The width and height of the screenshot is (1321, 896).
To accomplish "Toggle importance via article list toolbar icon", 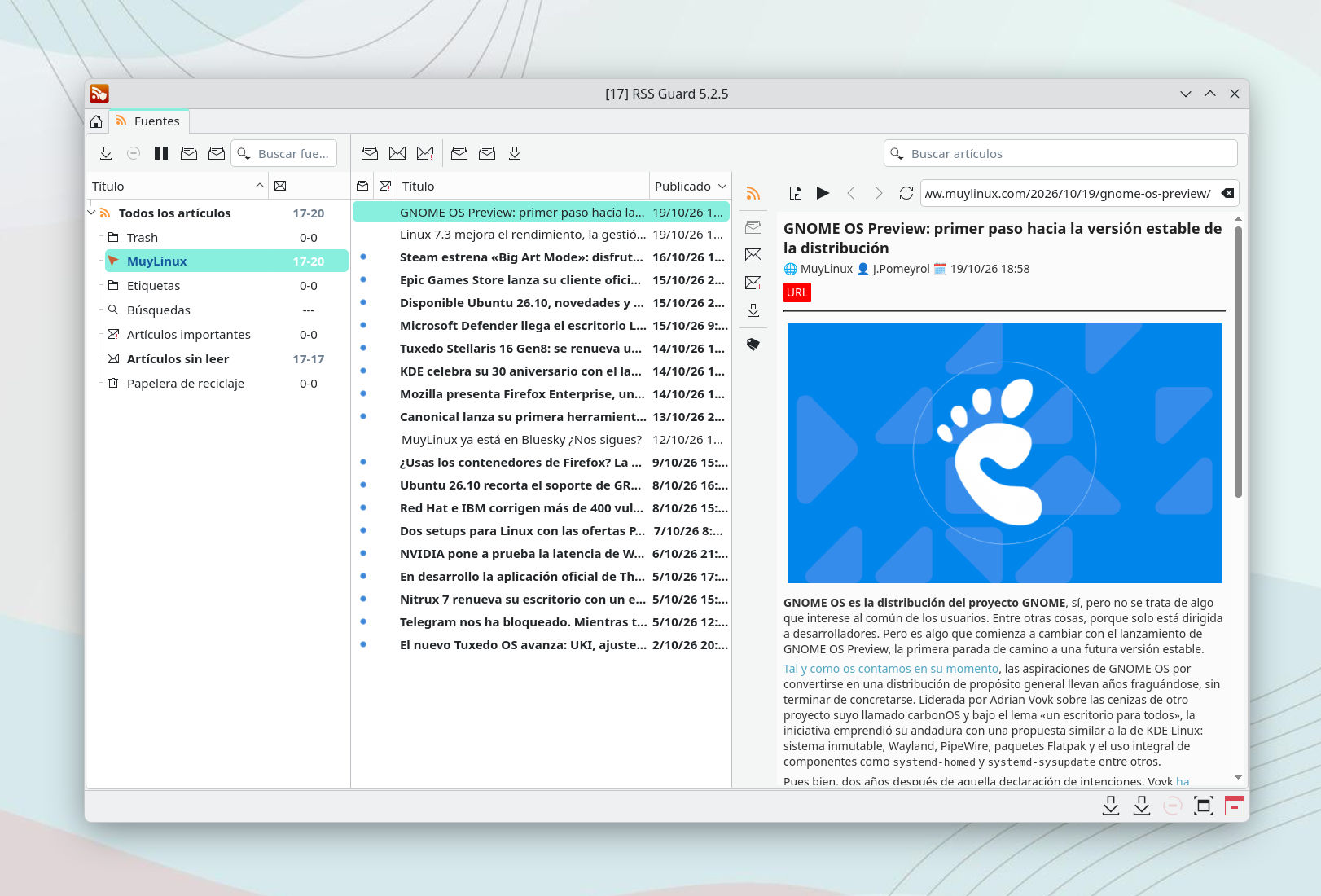I will click(425, 153).
